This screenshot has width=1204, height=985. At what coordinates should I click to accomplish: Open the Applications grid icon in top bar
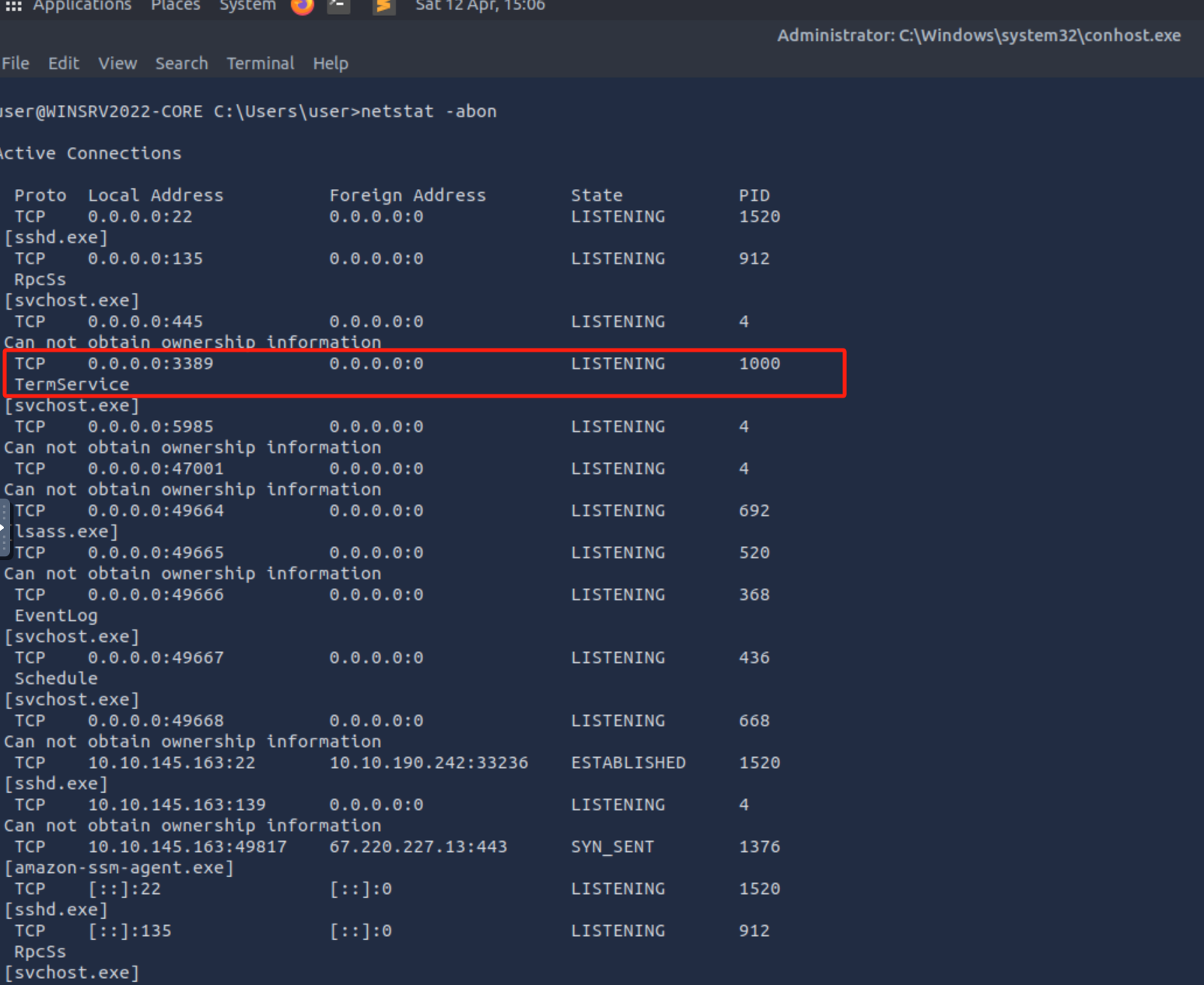pos(13,5)
